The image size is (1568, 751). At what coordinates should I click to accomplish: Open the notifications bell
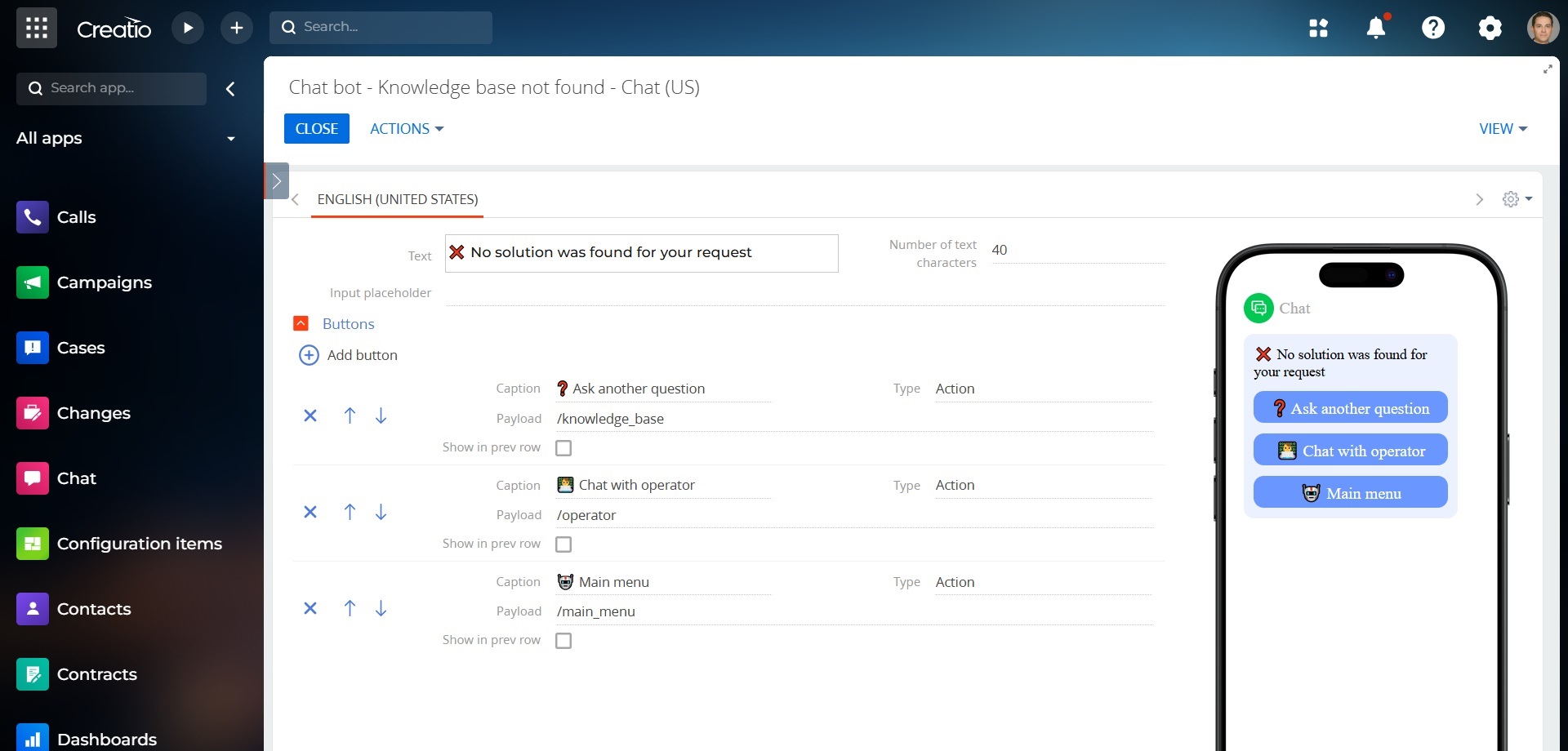(1376, 27)
